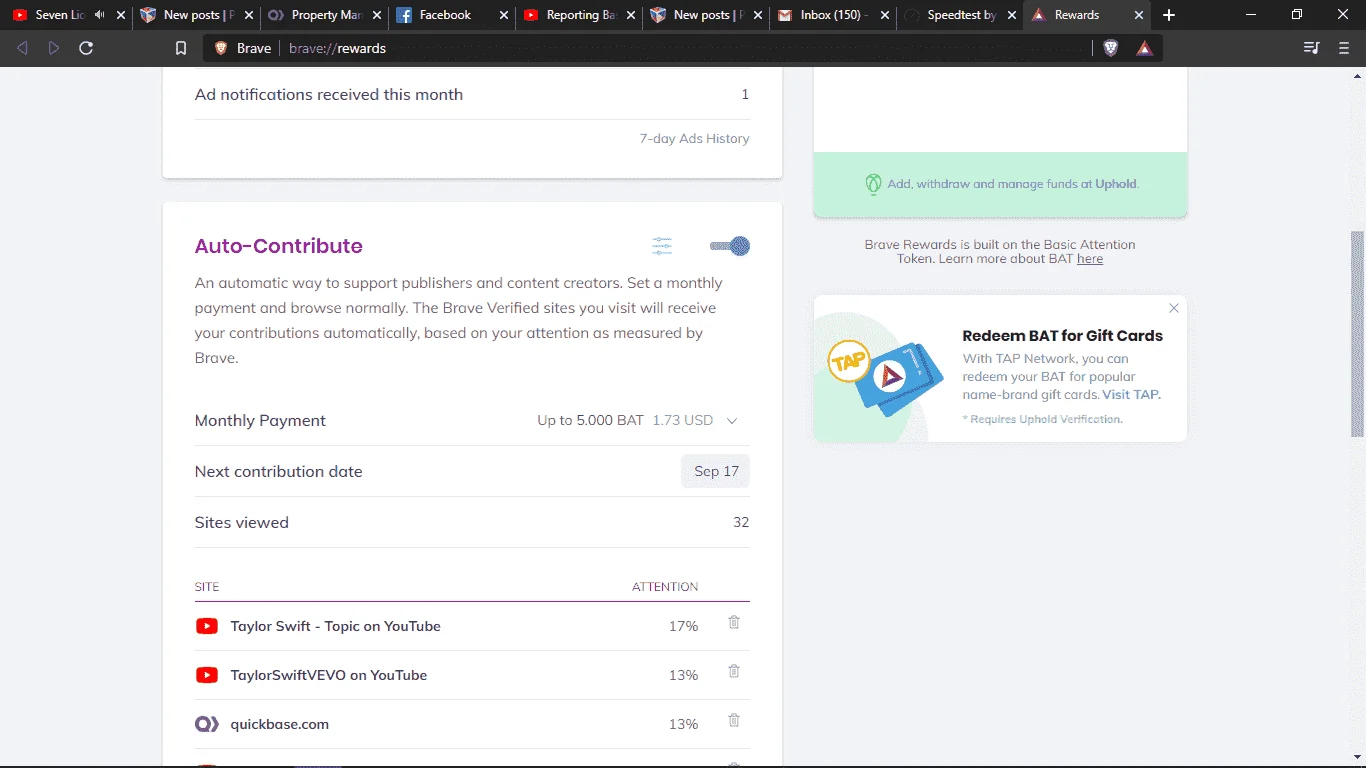Click the YouTube icon beside Taylor Swift - Topic
The width and height of the screenshot is (1366, 768).
pyautogui.click(x=207, y=626)
